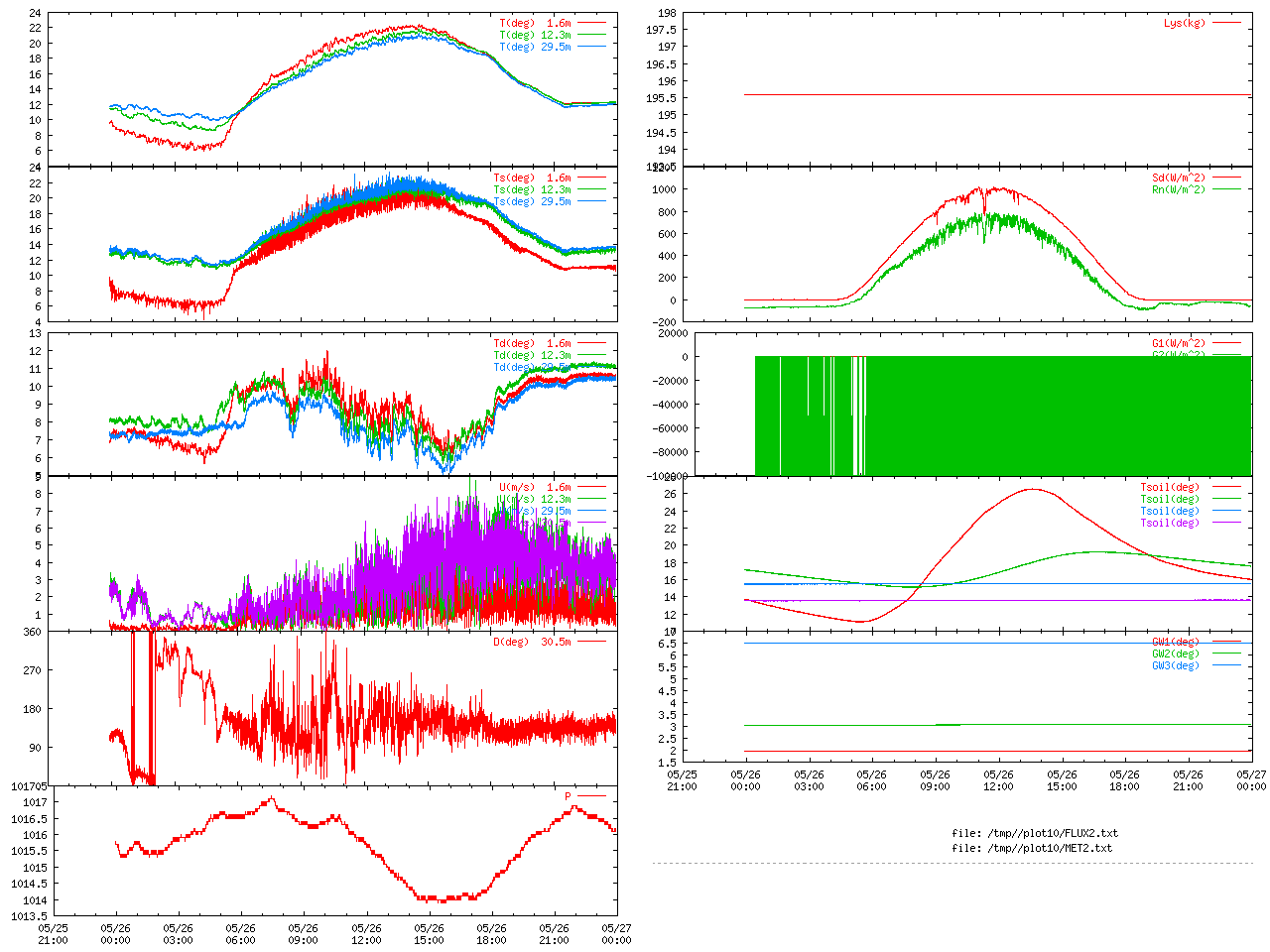This screenshot has height=952, width=1270.
Task: Select the 'GW3(deg)' legend label
Action: [1176, 665]
